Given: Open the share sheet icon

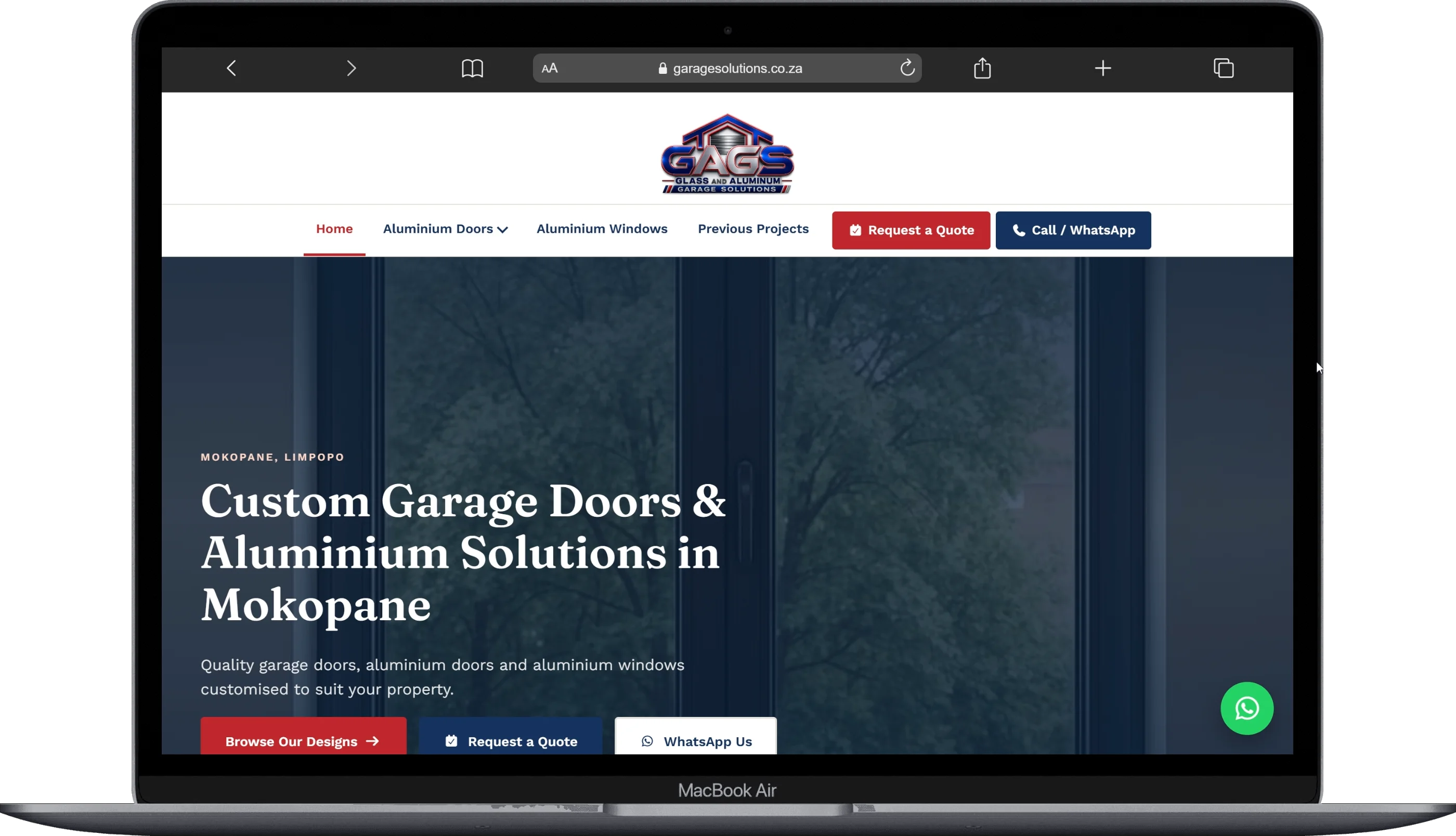Looking at the screenshot, I should [x=982, y=68].
